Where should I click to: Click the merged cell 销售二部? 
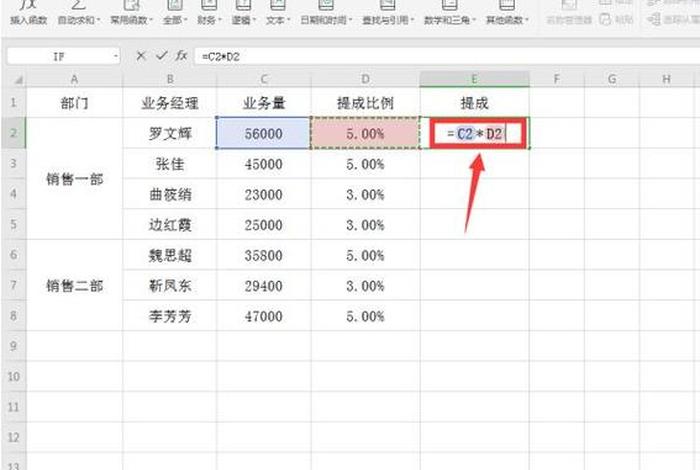(x=75, y=285)
